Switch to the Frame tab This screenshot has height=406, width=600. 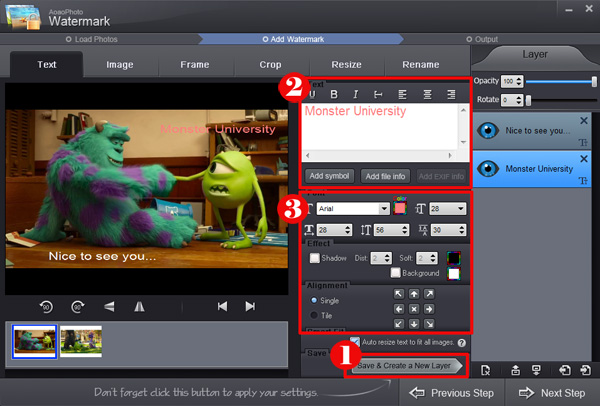[x=195, y=65]
